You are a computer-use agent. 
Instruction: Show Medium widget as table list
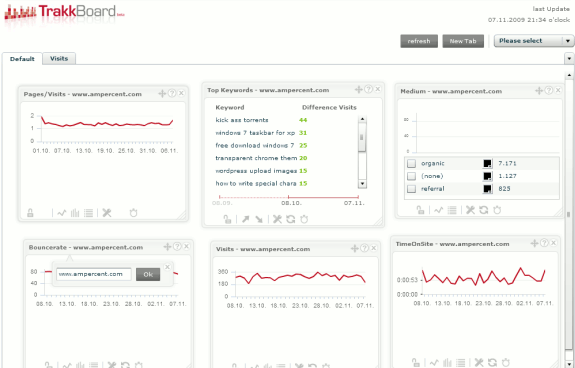pyautogui.click(x=452, y=210)
